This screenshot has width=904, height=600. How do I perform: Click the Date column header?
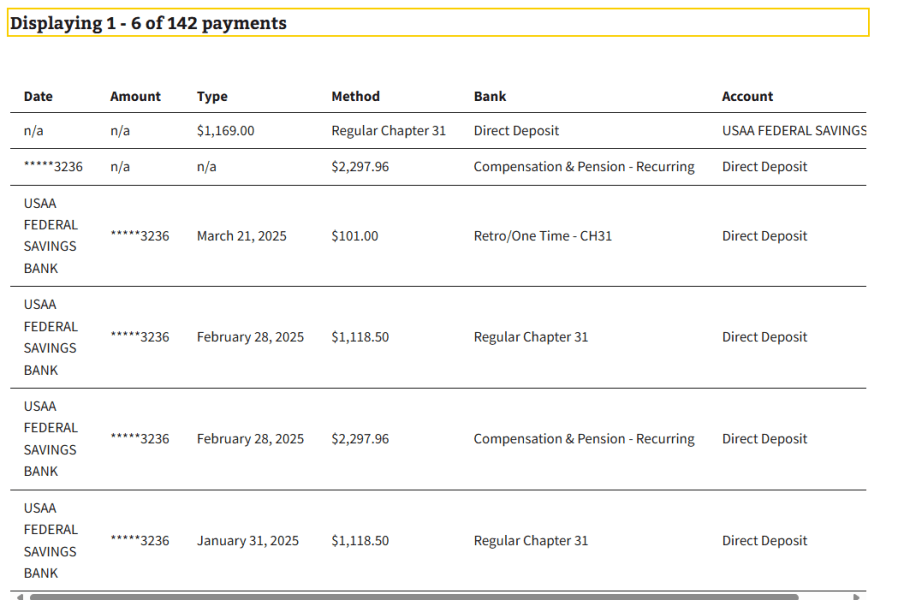38,96
